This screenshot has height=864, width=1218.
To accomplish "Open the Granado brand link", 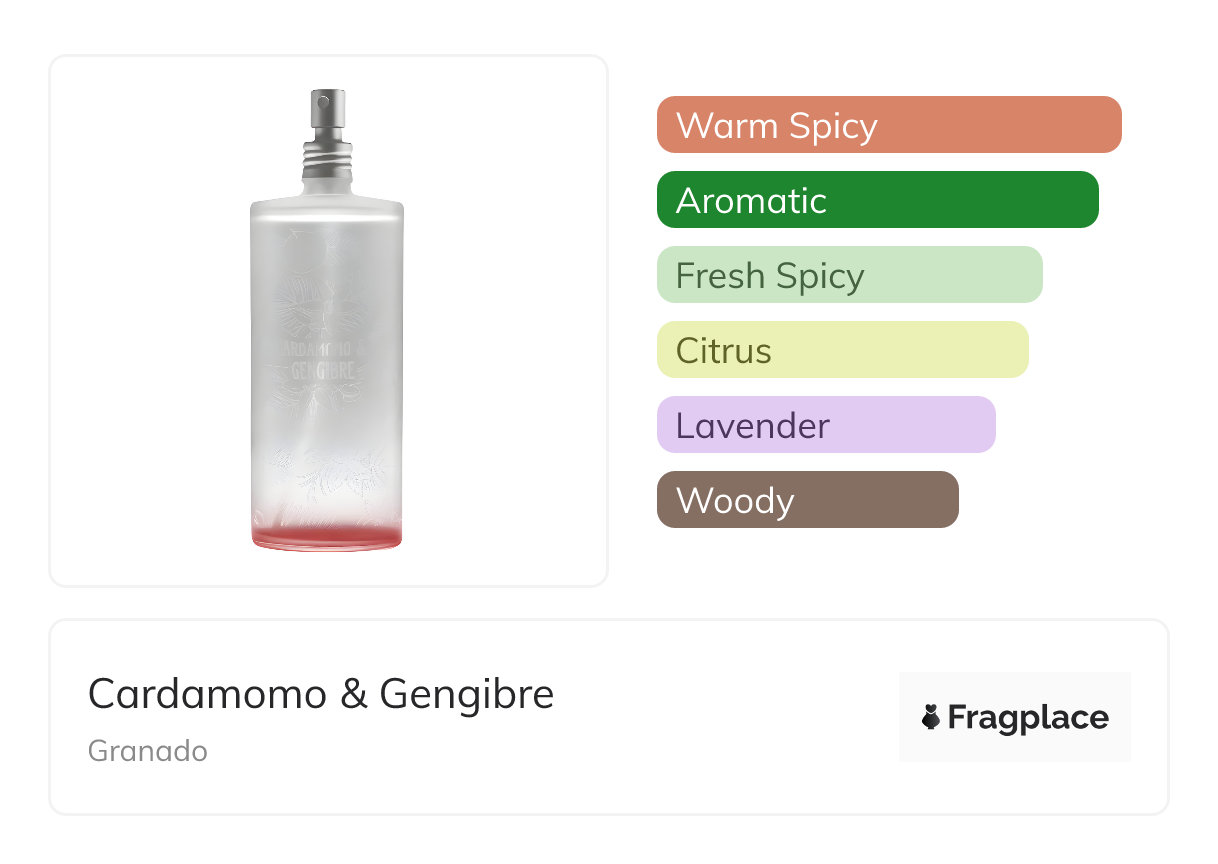I will tap(148, 751).
